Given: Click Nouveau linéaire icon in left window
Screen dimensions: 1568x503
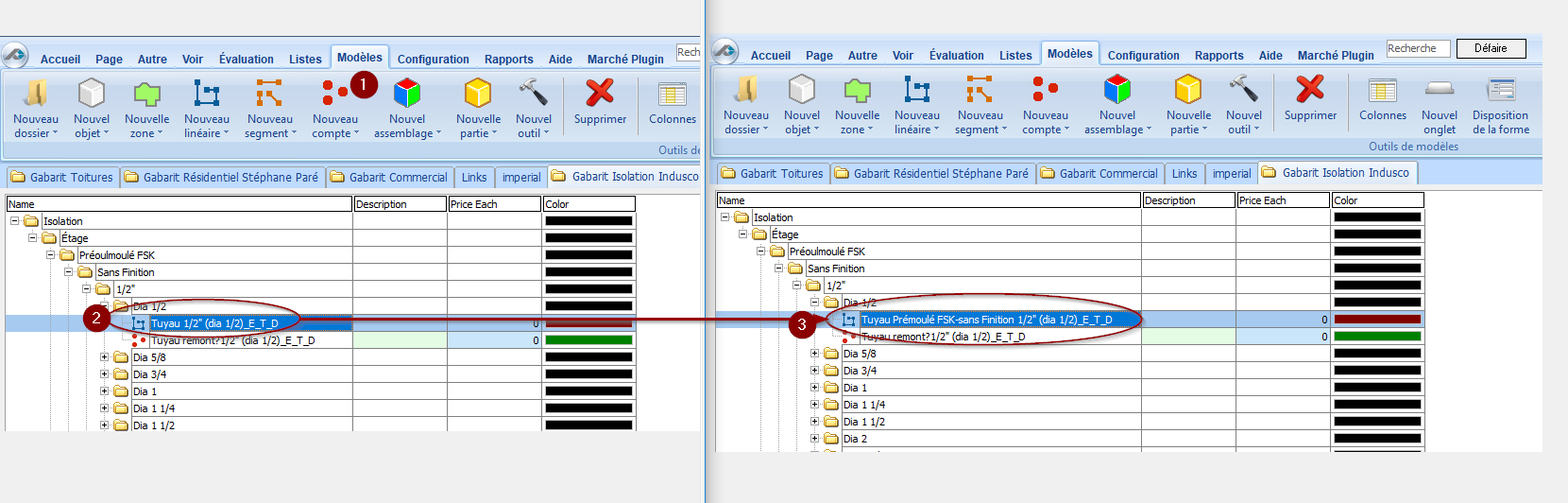Looking at the screenshot, I should (x=206, y=94).
